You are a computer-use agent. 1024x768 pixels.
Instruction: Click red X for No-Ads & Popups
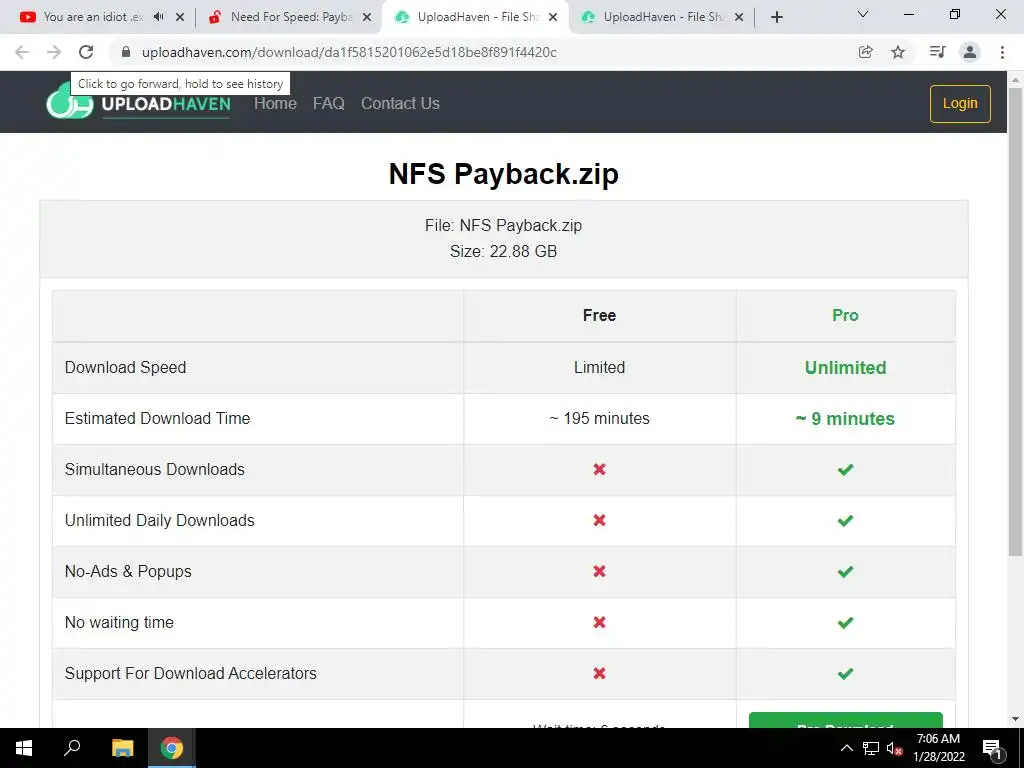coord(600,571)
